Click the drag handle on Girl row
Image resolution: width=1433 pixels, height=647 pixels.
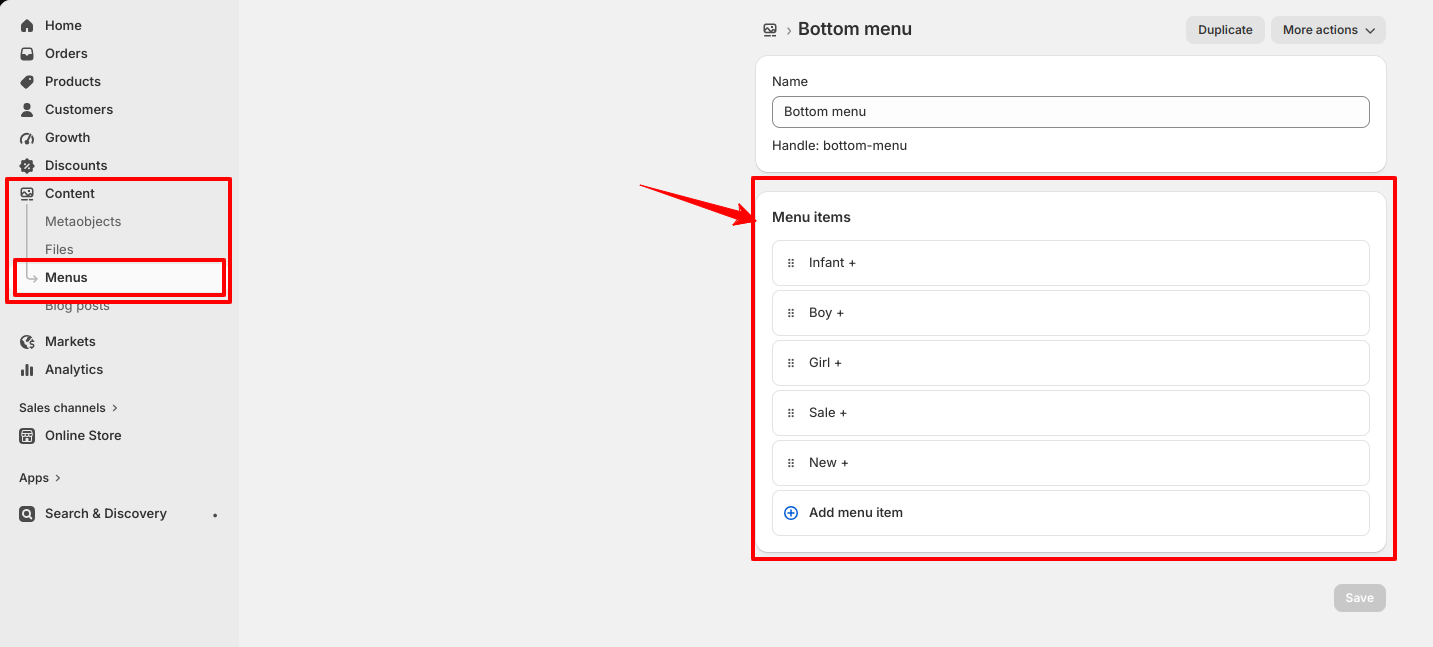pyautogui.click(x=791, y=363)
